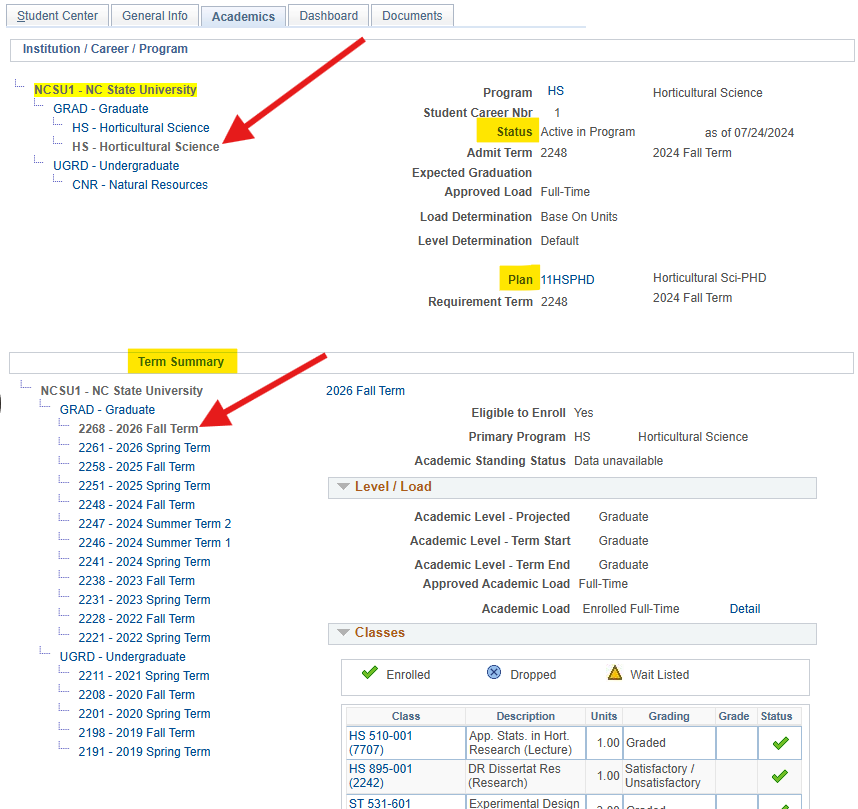Open class ST 531-601 link
The image size is (858, 809).
(x=380, y=803)
